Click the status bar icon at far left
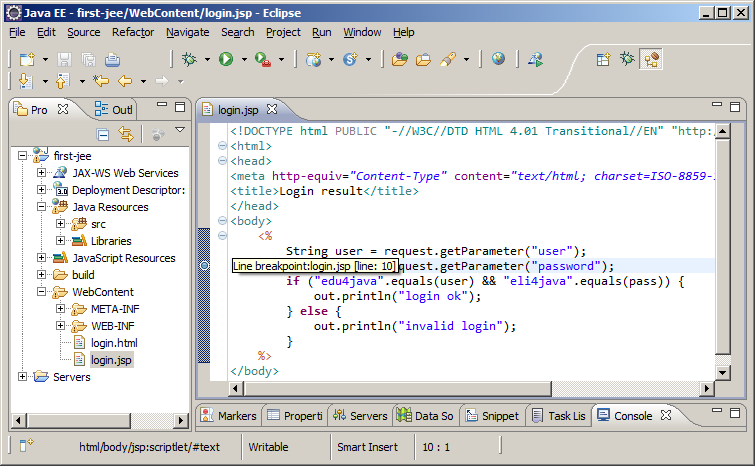Screen dimensions: 755x466 pos(26,445)
